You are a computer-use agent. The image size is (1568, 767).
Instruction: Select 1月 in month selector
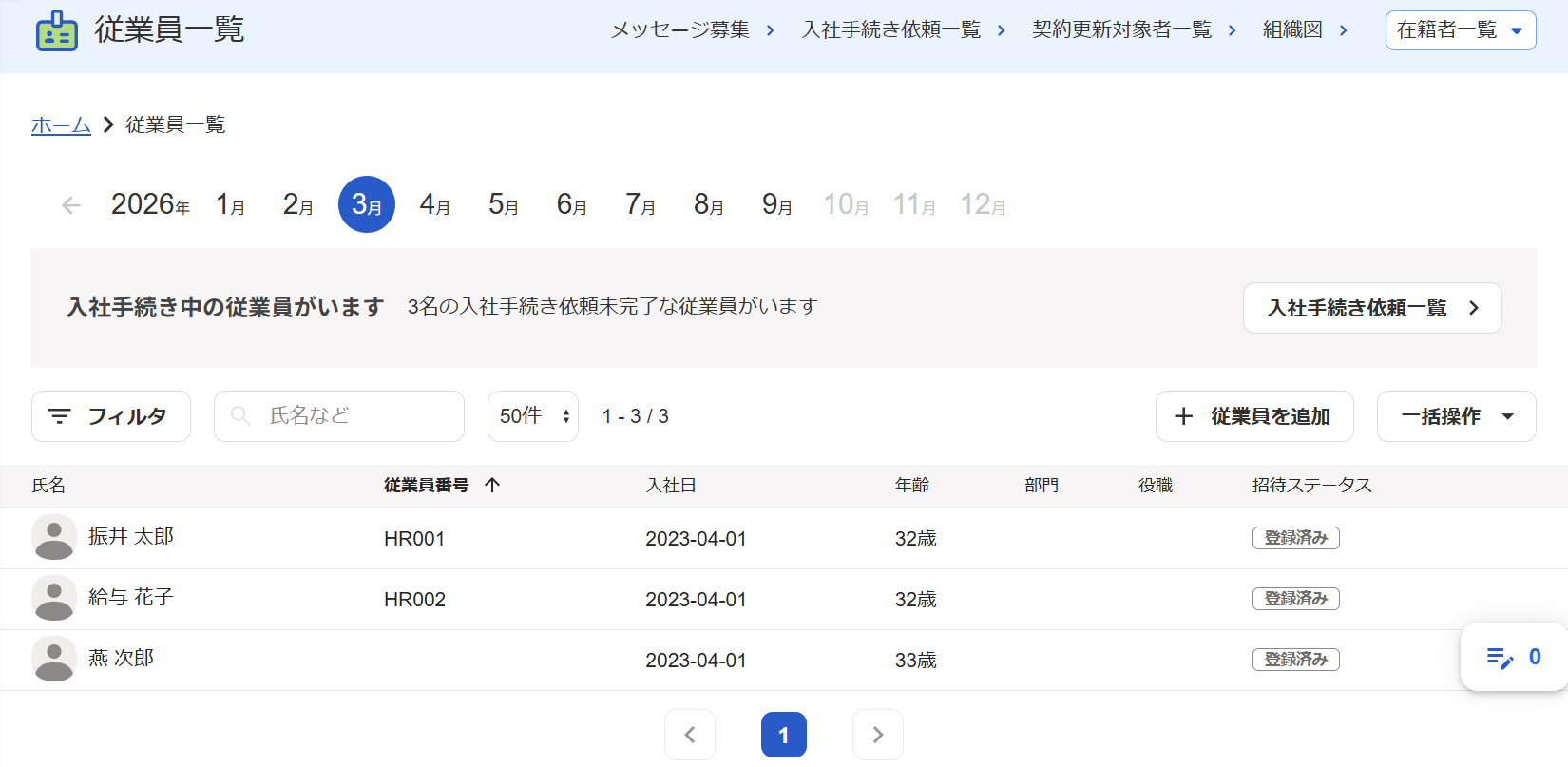coord(230,204)
